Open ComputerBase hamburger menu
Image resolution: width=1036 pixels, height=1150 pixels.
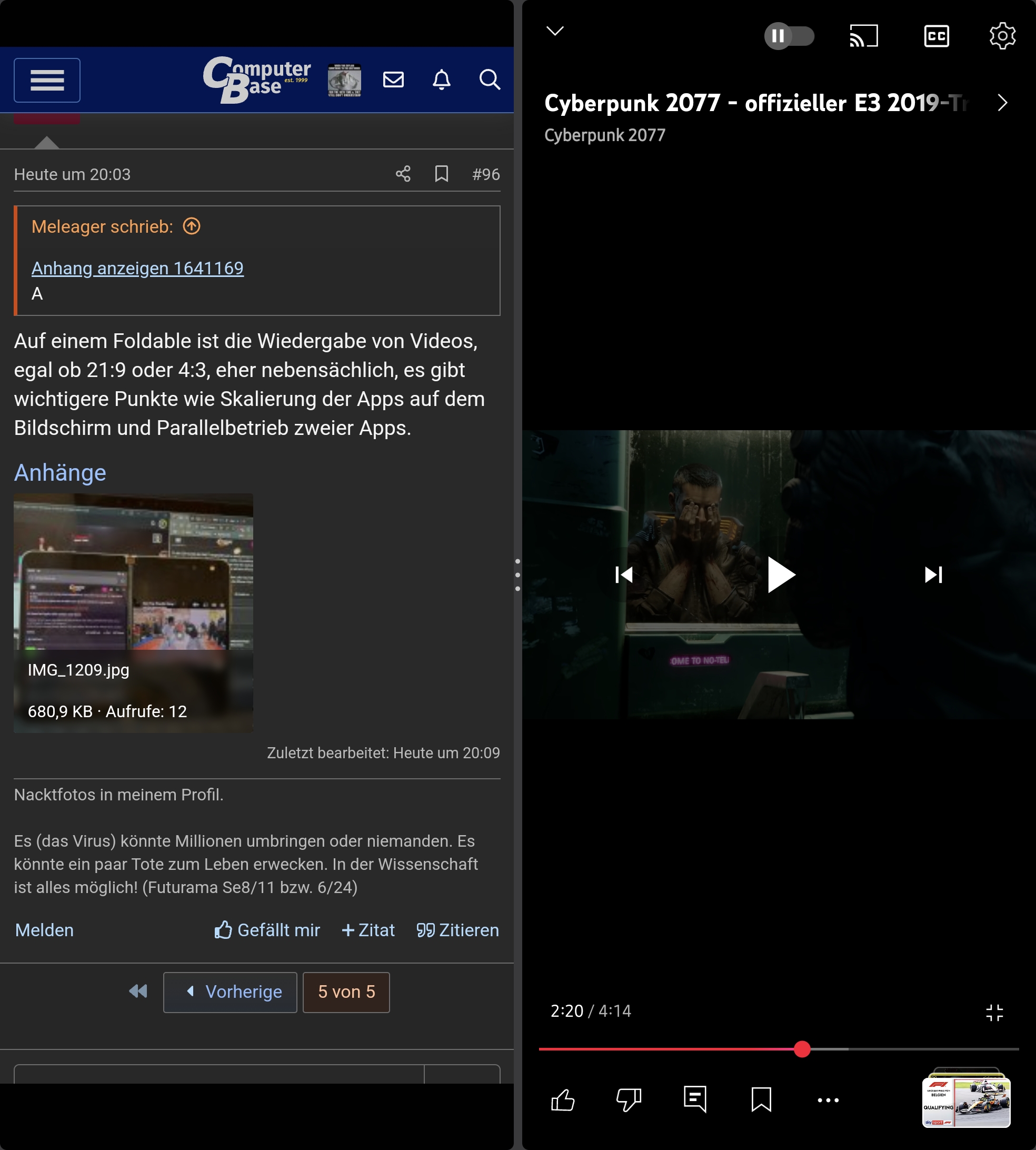pyautogui.click(x=47, y=80)
